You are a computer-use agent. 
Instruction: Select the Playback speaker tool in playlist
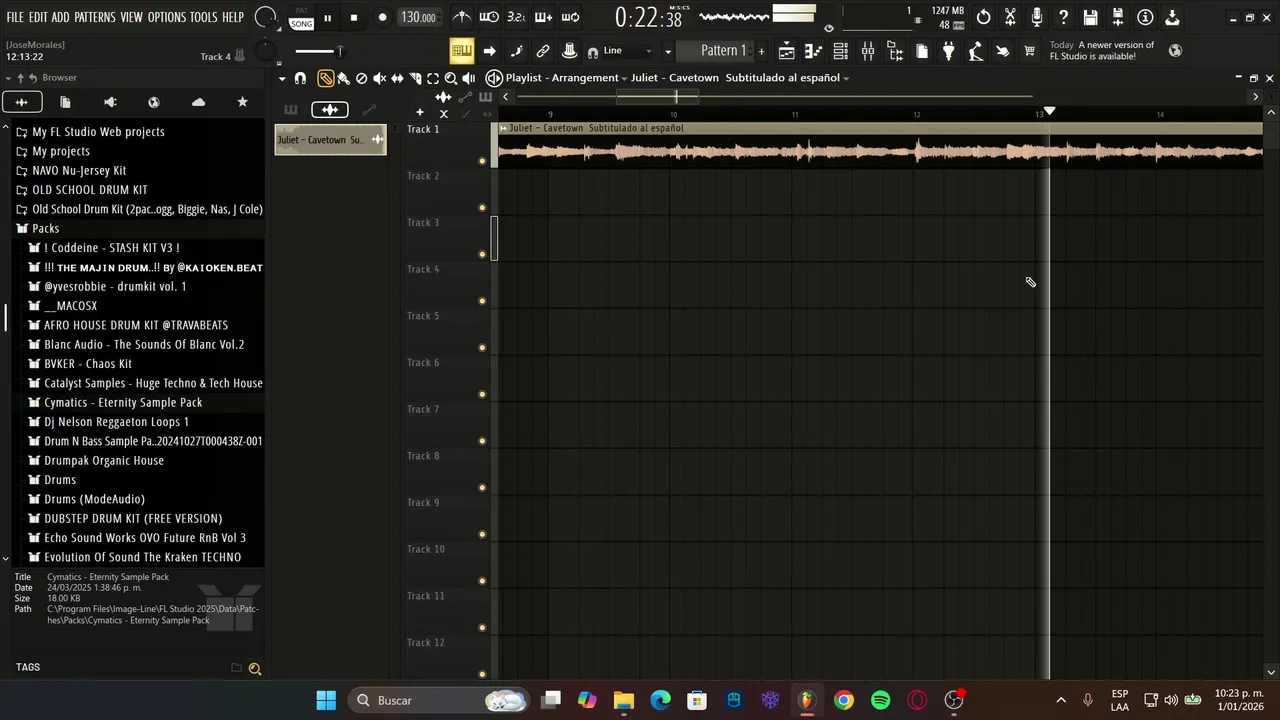pyautogui.click(x=469, y=78)
